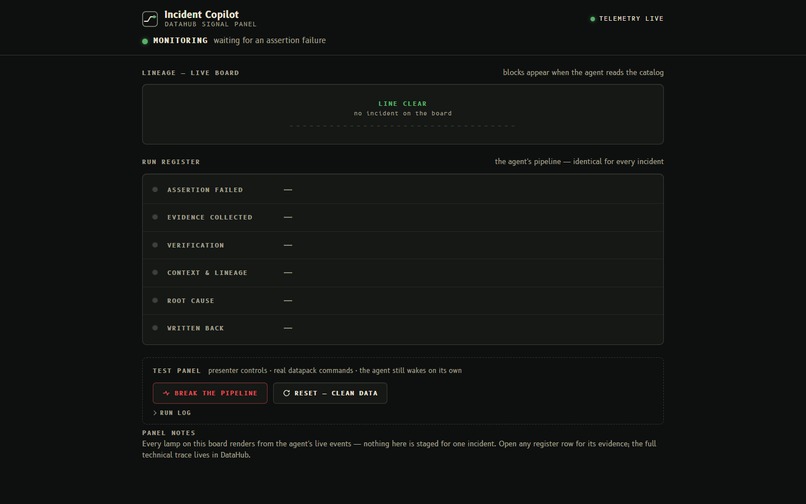
Task: Open the Evidence Collected register row
Action: [x=402, y=218]
